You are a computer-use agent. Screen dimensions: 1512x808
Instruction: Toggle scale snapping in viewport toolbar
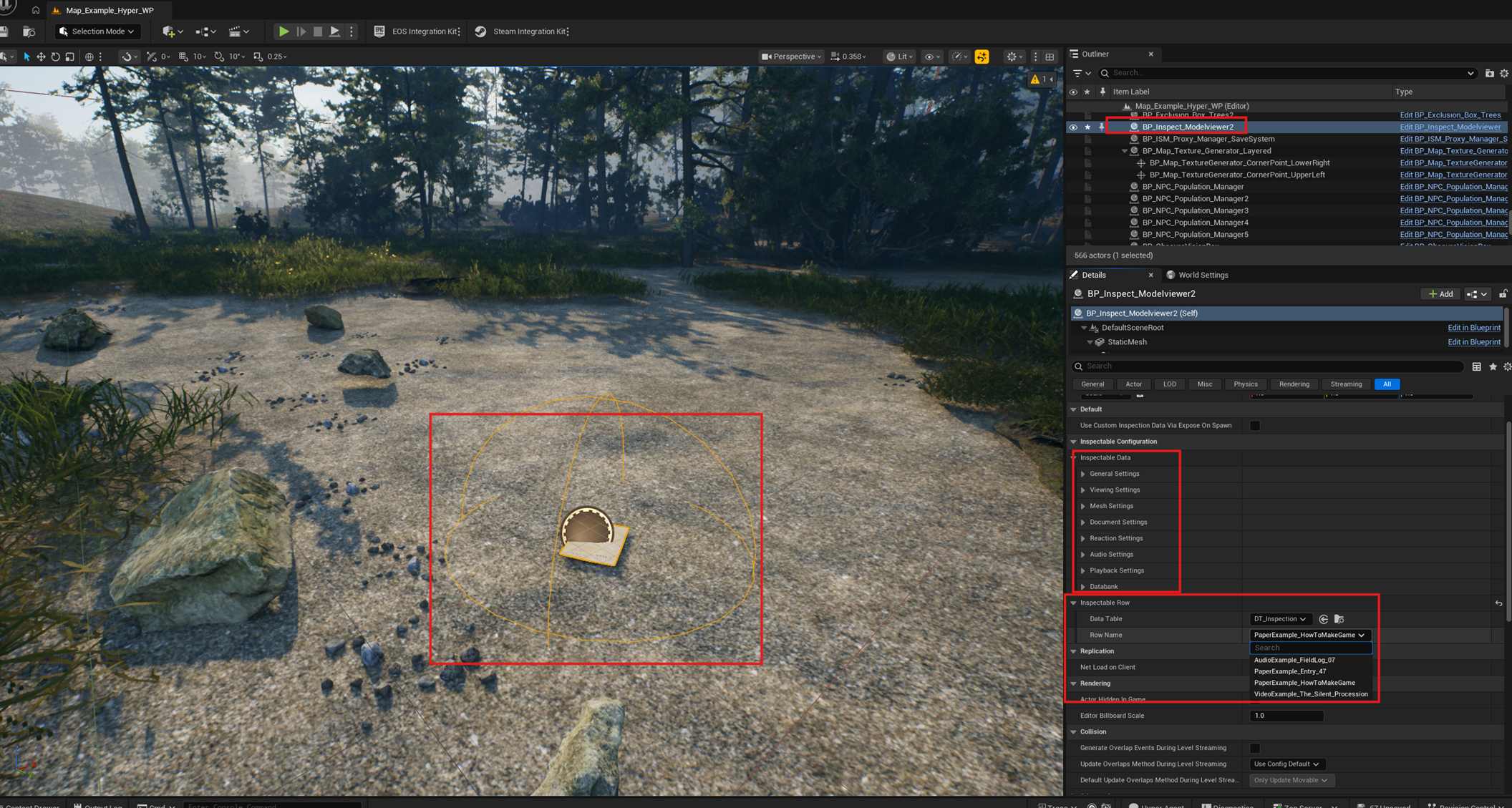258,57
